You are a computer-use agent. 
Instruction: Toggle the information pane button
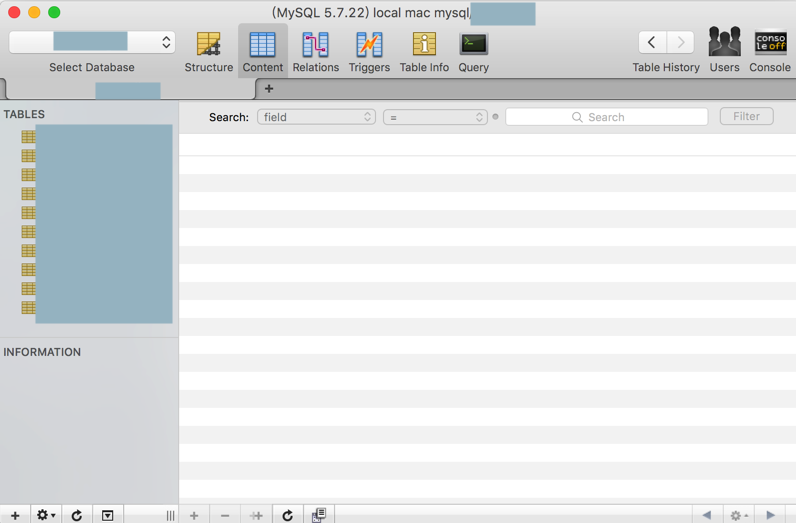pyautogui.click(x=108, y=515)
